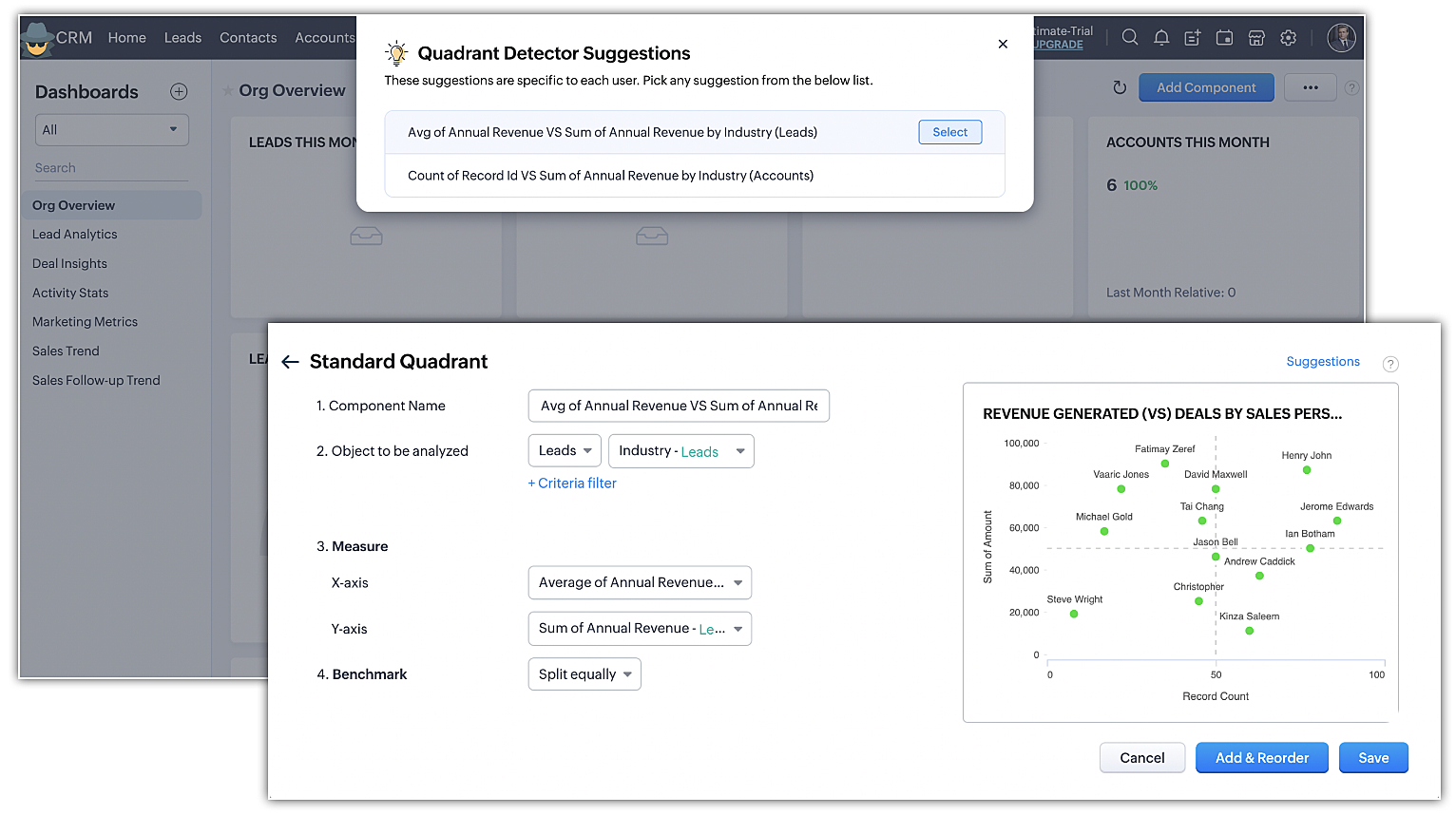Click the plus icon next to Dashboards
This screenshot has width=1456, height=815.
(179, 91)
